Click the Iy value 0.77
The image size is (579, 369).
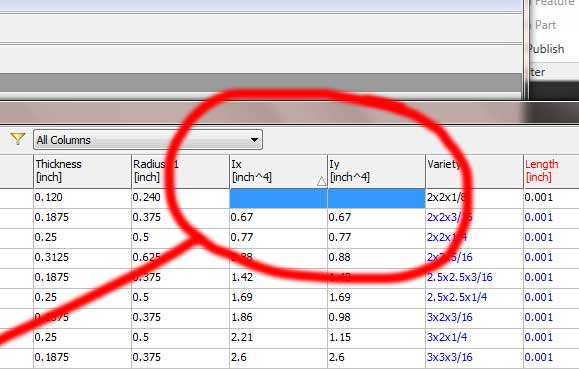[x=376, y=238]
